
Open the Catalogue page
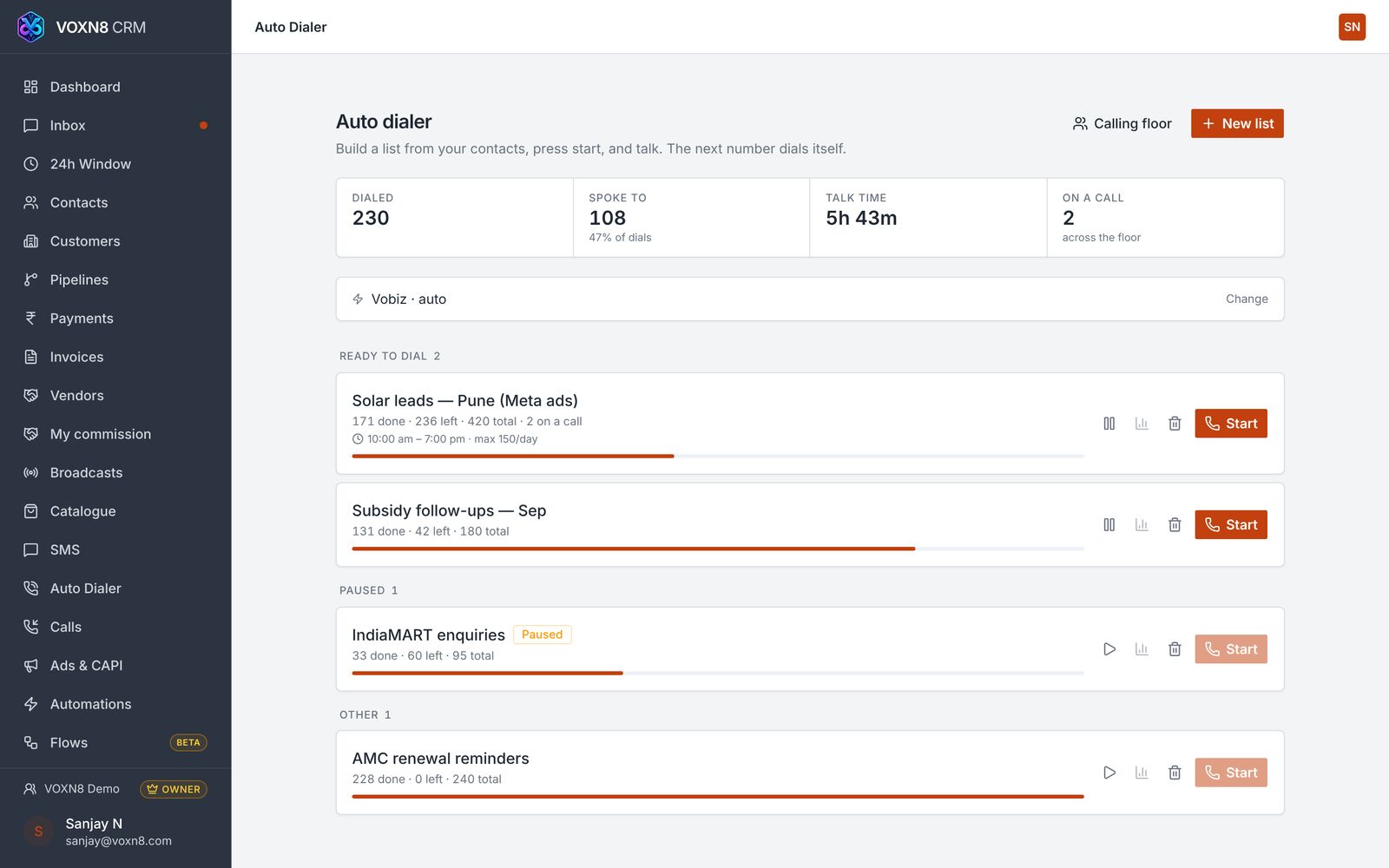click(x=115, y=511)
